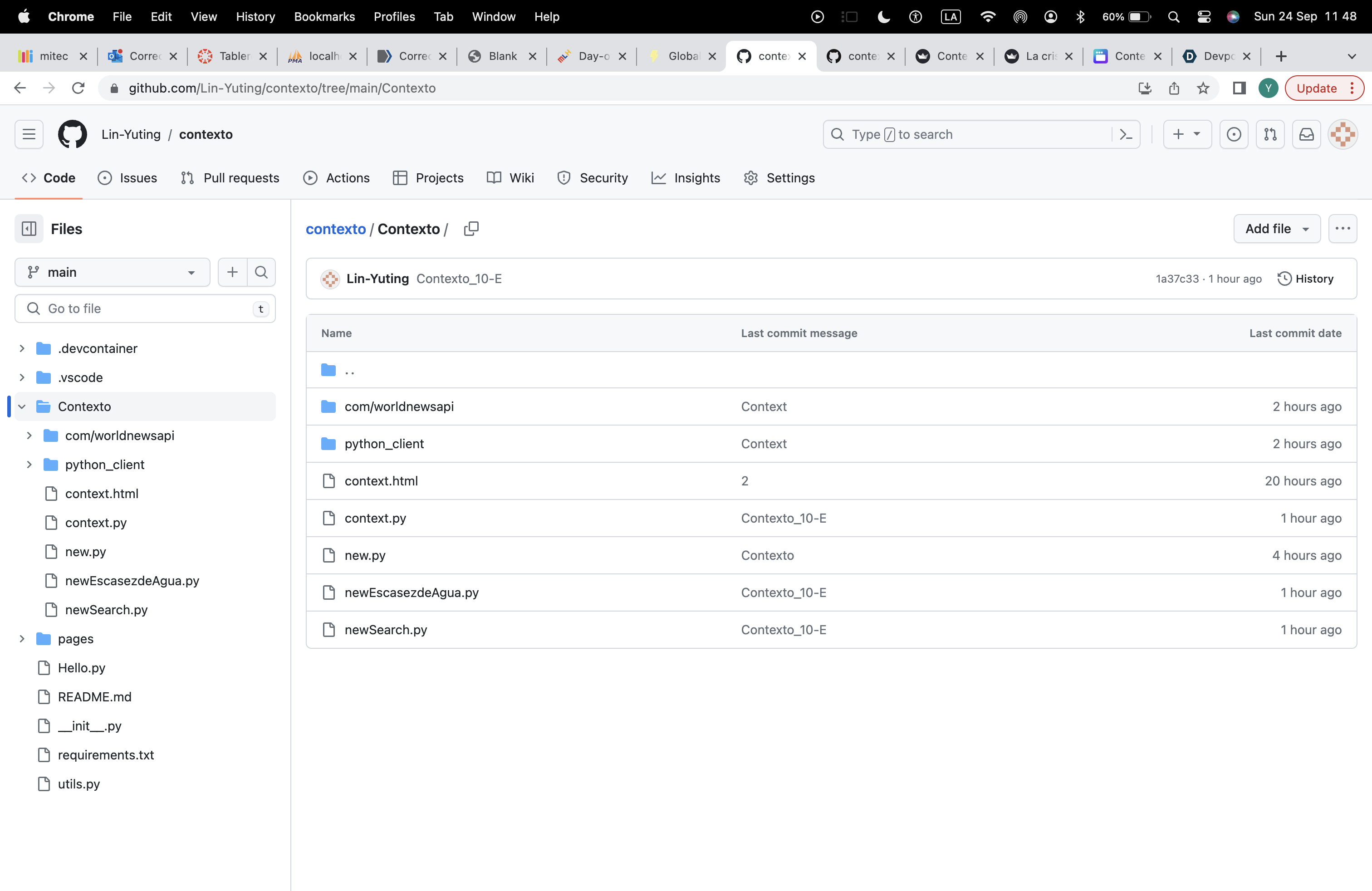1372x891 pixels.
Task: Collapse the Contexto folder in sidebar
Action: click(22, 406)
